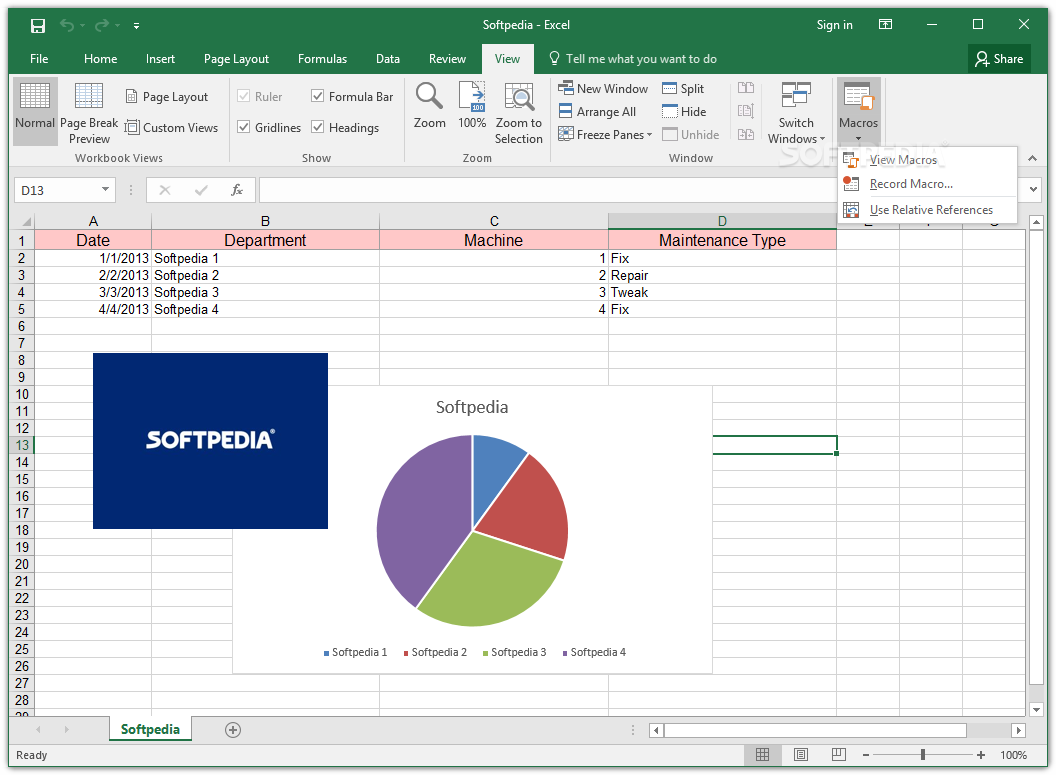The height and width of the screenshot is (775, 1056).
Task: Click Insert Function fx icon
Action: [236, 190]
